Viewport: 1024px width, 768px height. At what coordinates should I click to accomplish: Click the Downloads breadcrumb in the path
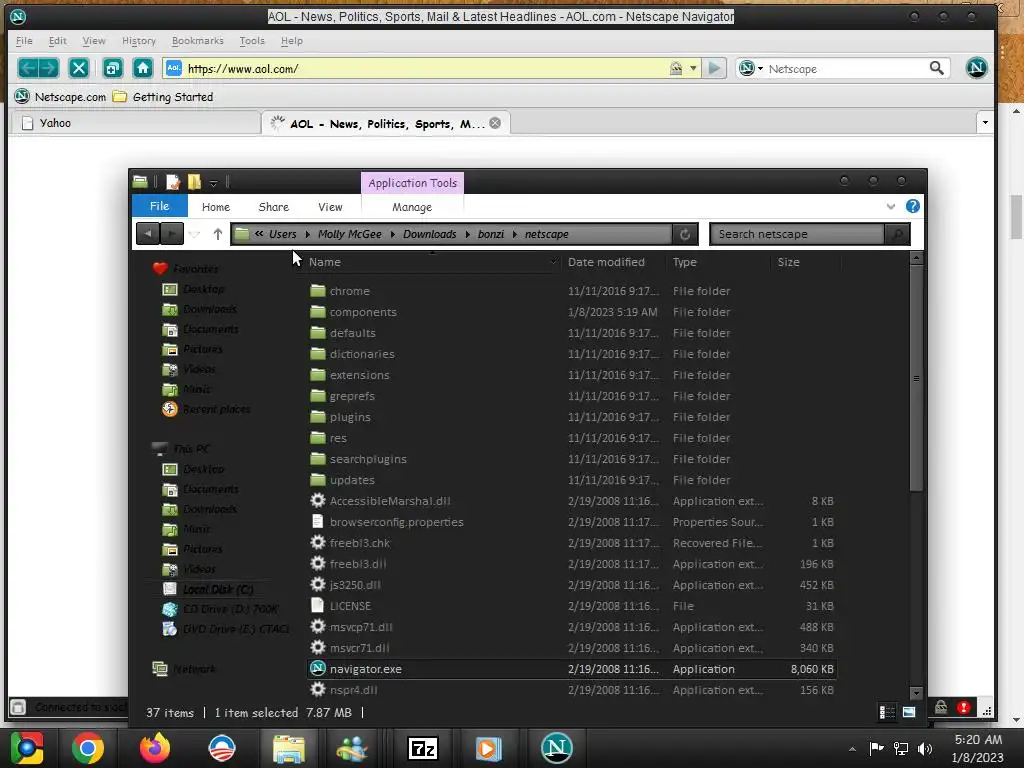pos(429,234)
